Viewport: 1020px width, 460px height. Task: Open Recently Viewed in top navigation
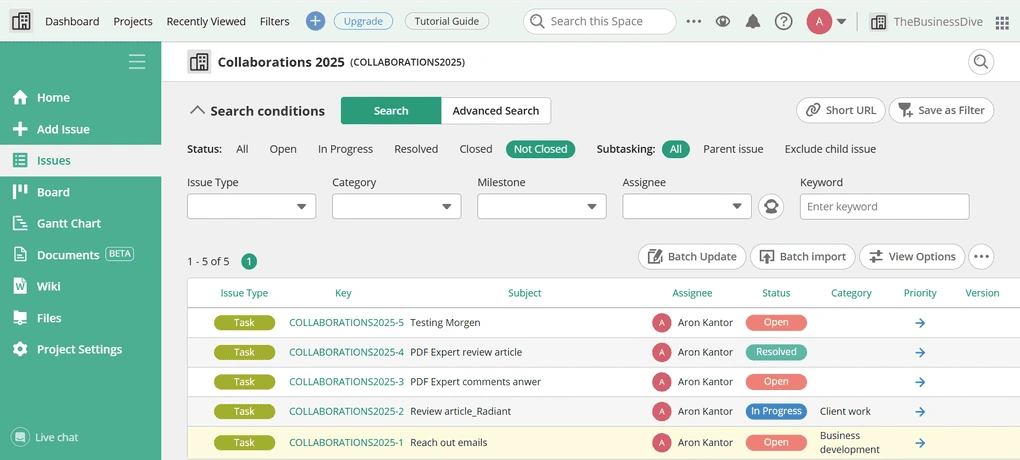(206, 21)
